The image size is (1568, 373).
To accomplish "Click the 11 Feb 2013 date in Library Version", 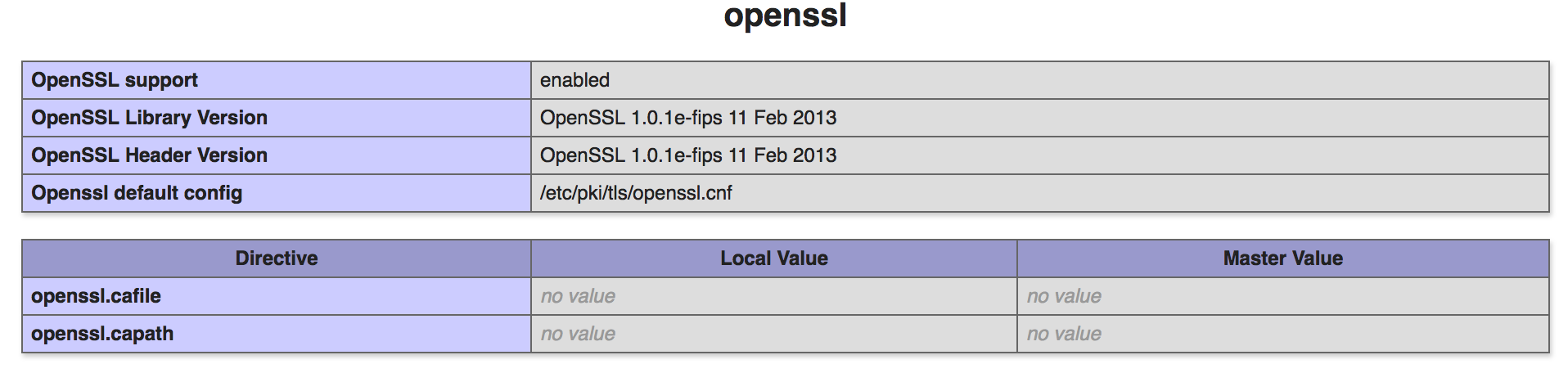I will 782,118.
